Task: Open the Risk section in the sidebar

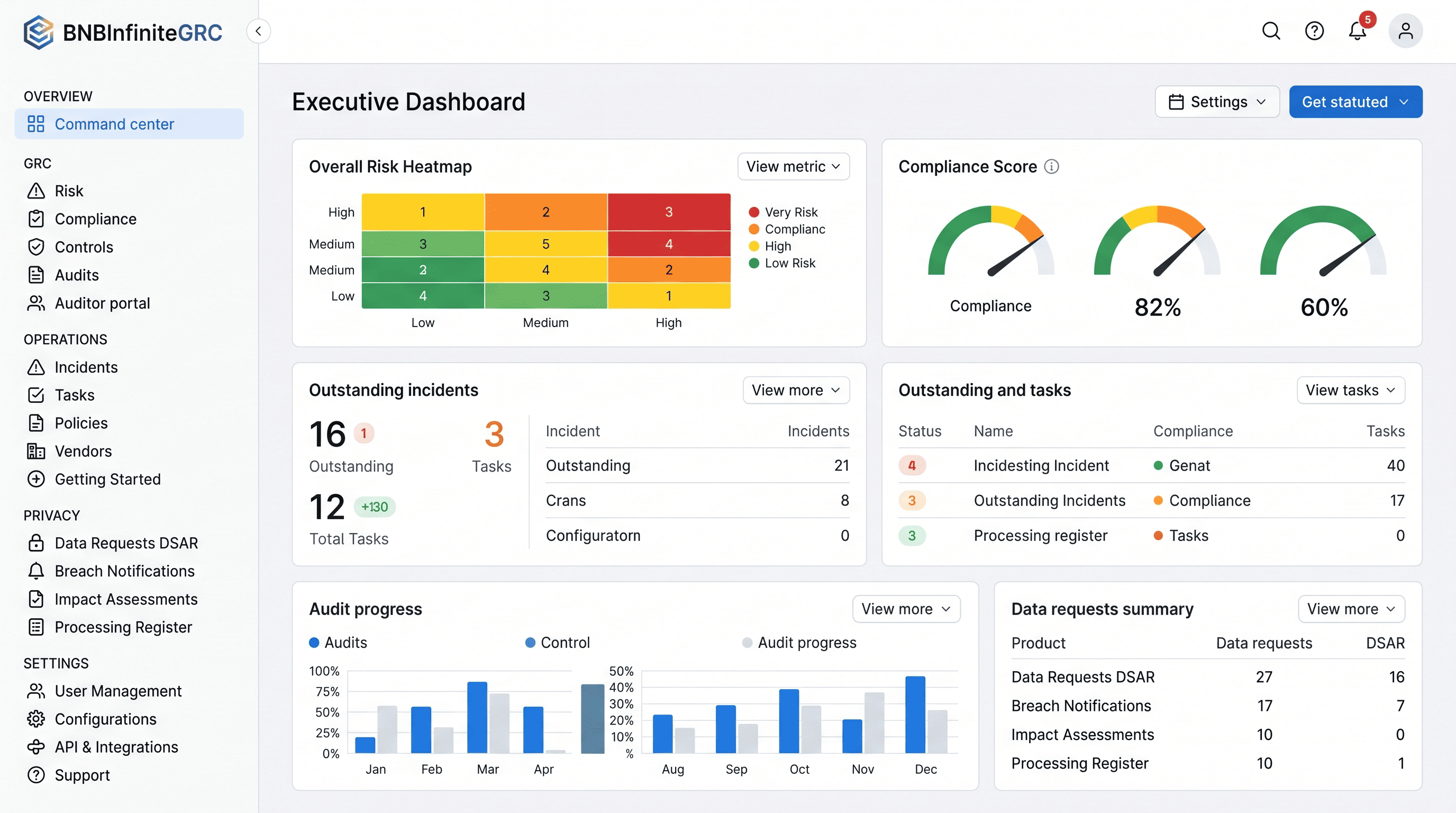Action: pos(68,191)
